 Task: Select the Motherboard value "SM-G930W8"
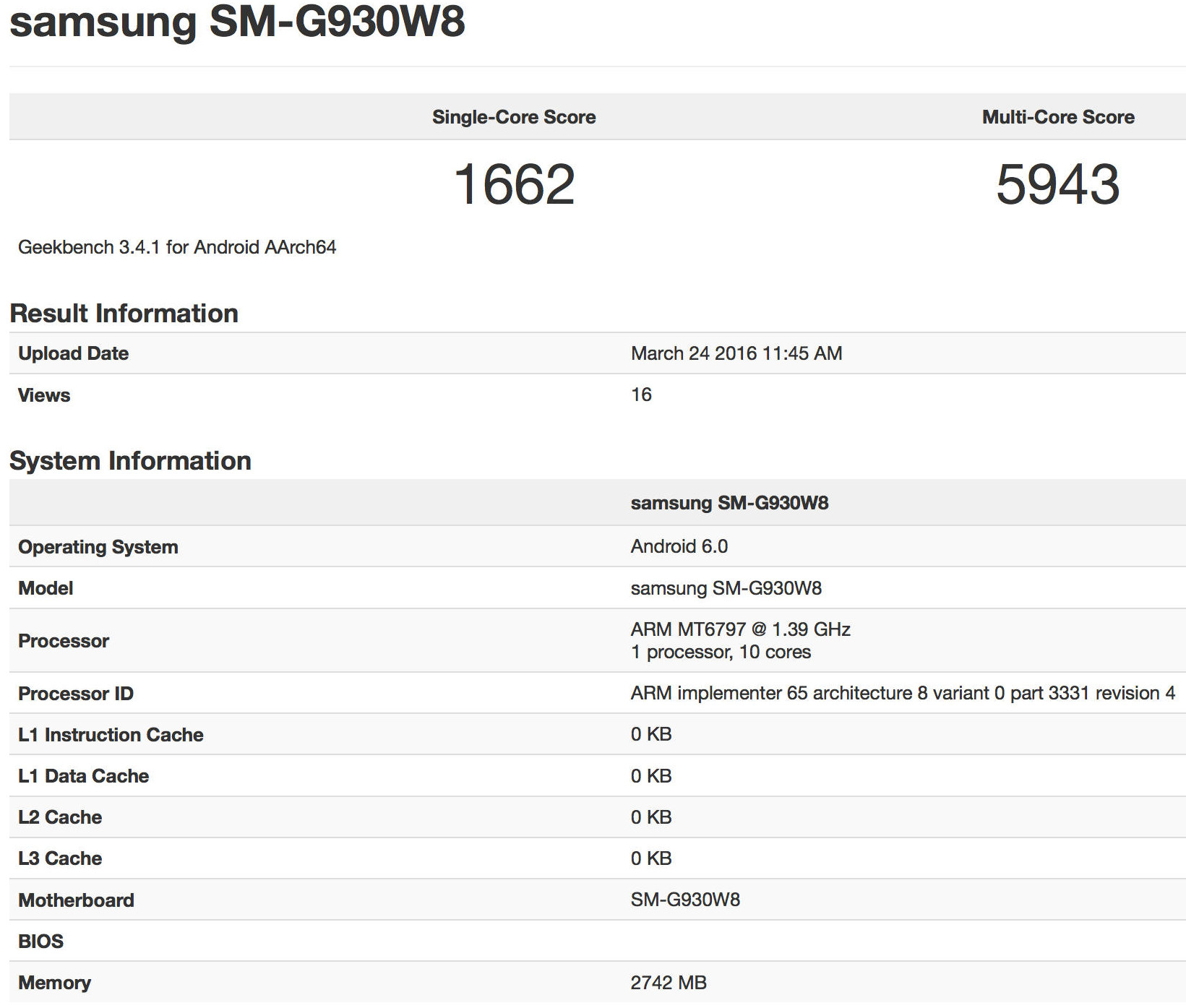click(x=685, y=900)
